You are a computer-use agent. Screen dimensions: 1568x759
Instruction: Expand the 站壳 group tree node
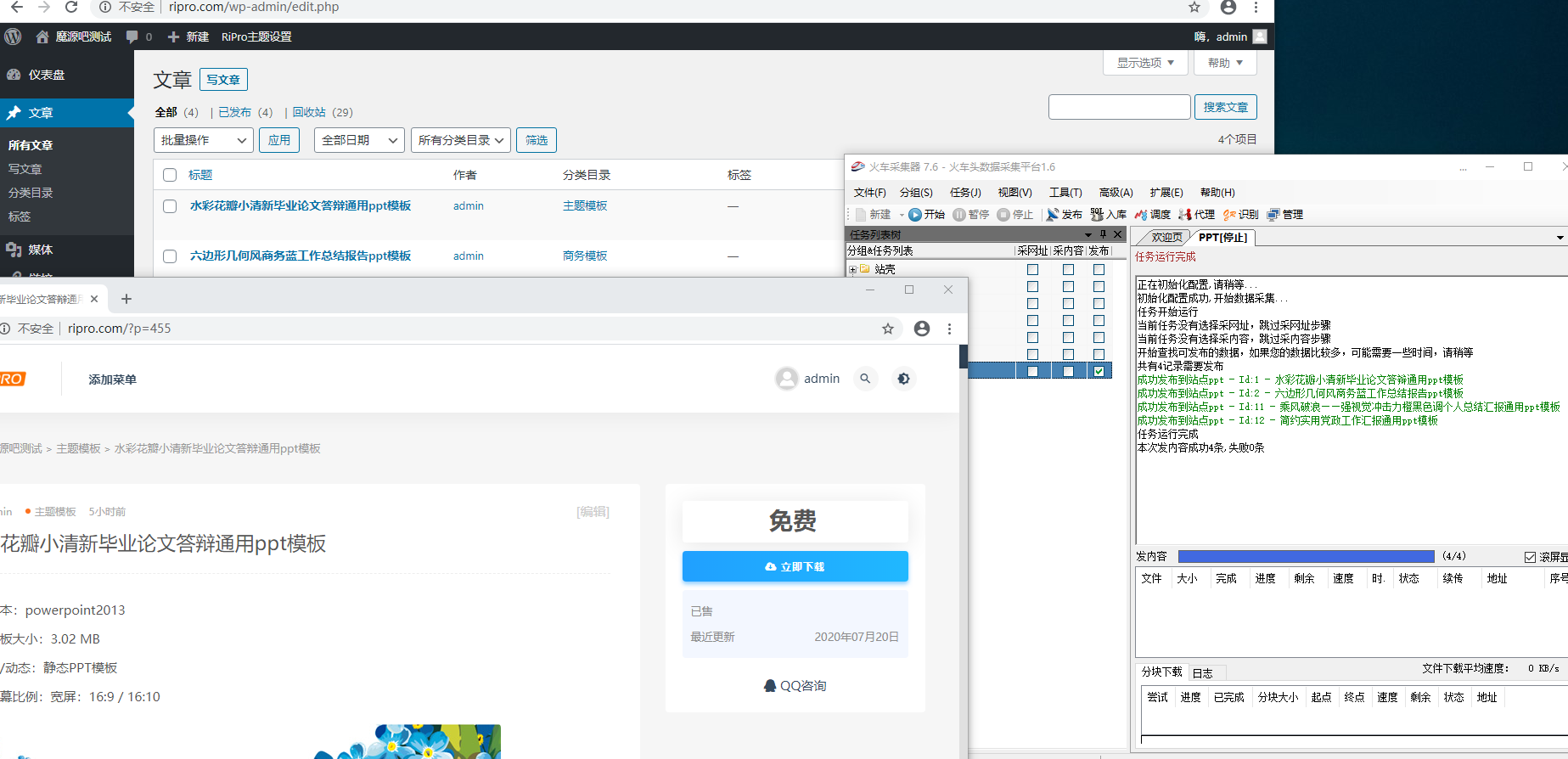click(x=852, y=269)
